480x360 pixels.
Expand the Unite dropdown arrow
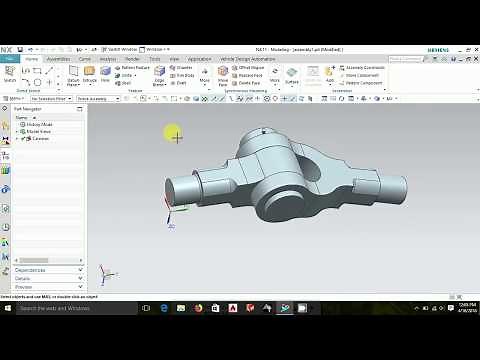point(135,76)
